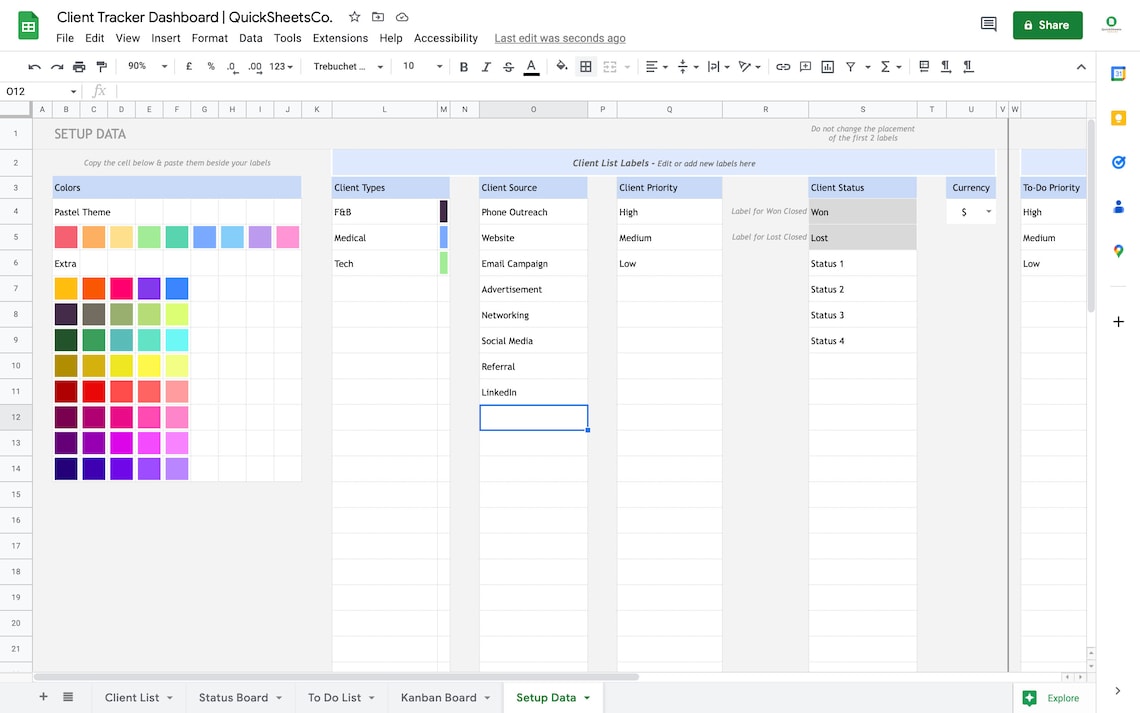Viewport: 1140px width, 713px height.
Task: Click the green Share button
Action: point(1047,24)
